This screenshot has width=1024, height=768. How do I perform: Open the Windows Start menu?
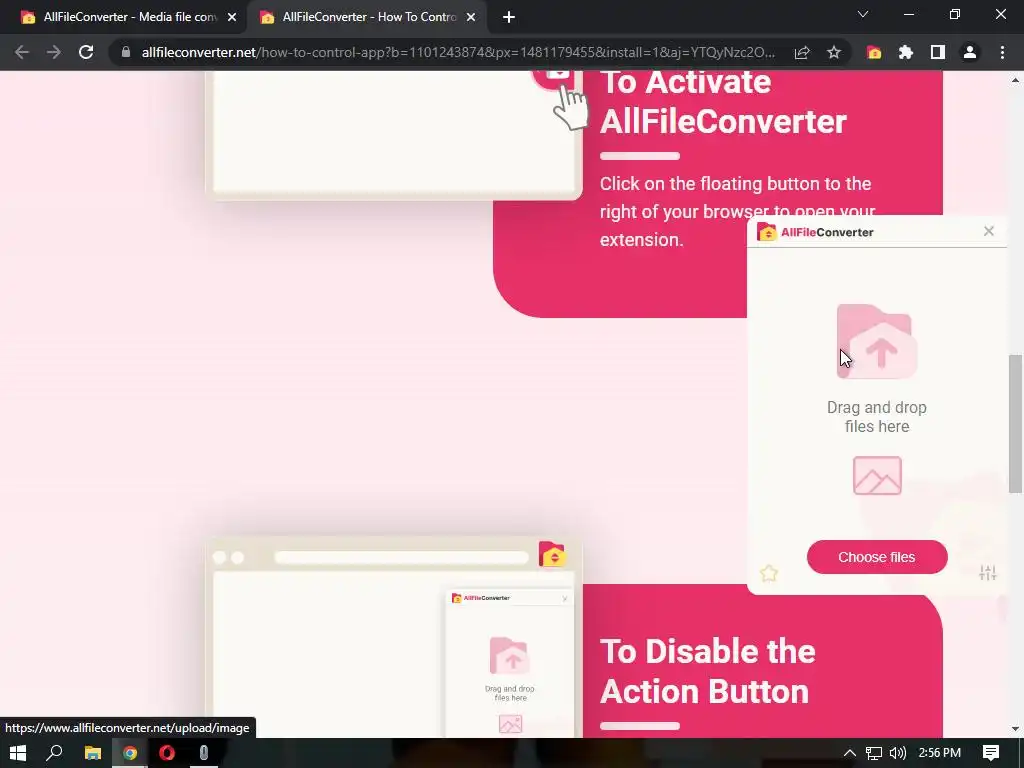[x=18, y=753]
